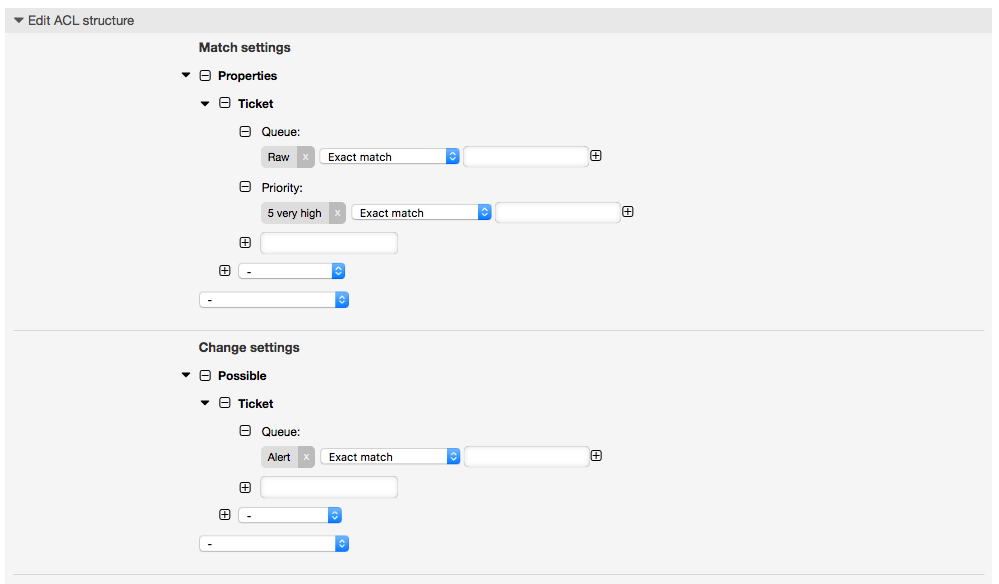This screenshot has height=584, width=999.
Task: Click minus icon beside Properties
Action: click(x=205, y=76)
